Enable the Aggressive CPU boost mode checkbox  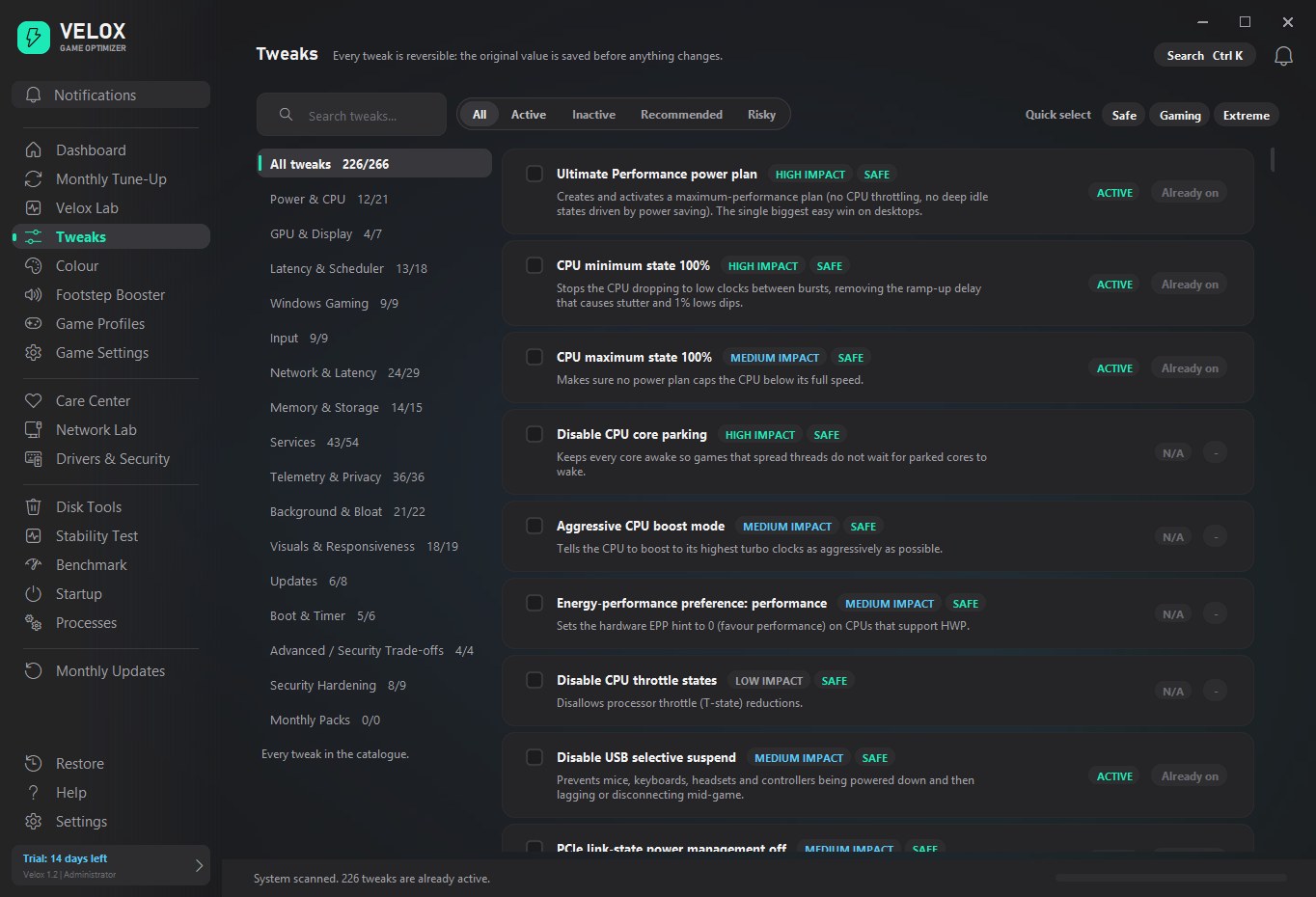[535, 526]
